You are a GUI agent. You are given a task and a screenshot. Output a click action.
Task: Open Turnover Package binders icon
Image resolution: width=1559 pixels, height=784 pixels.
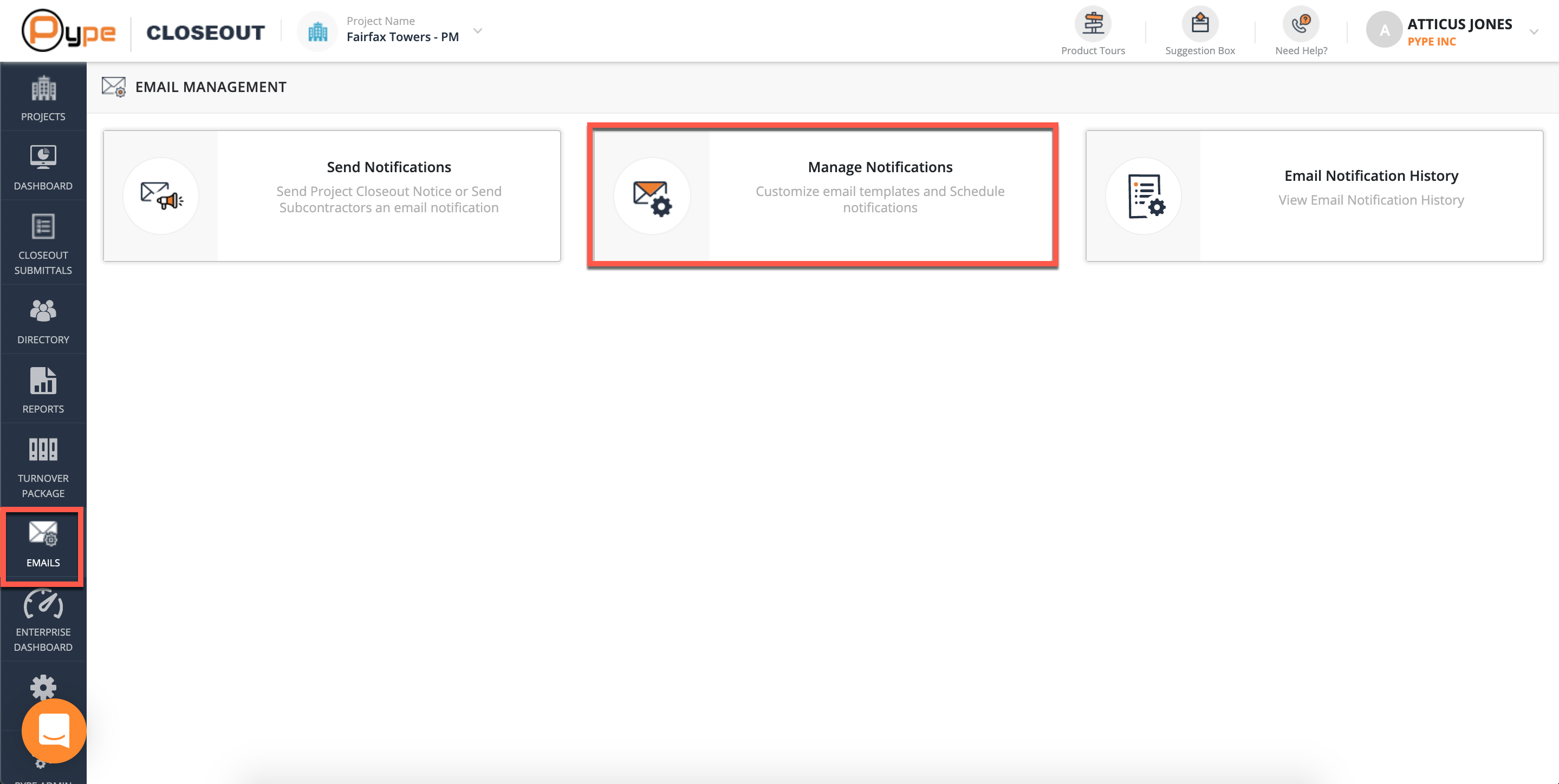point(43,466)
